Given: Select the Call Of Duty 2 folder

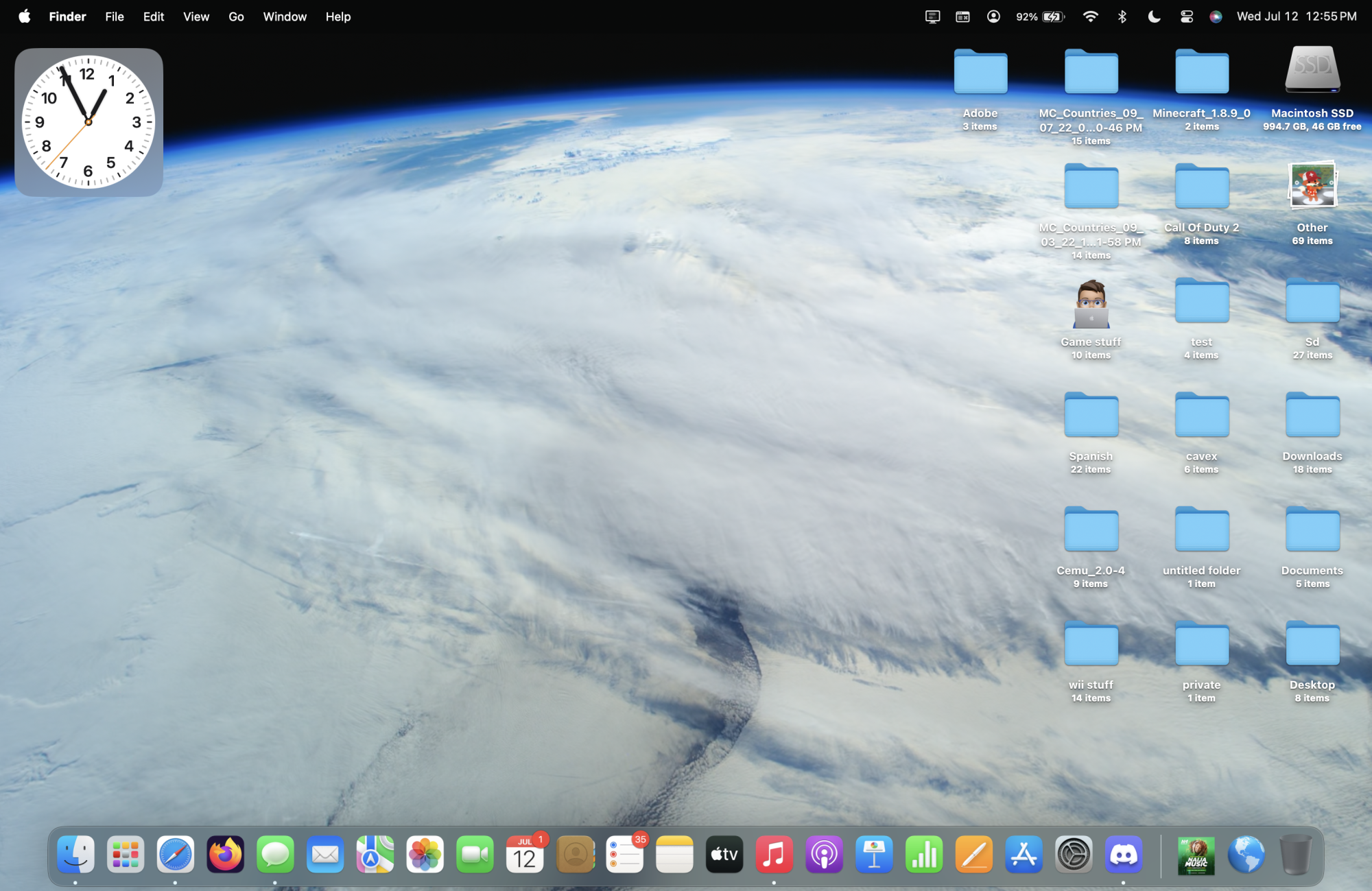Looking at the screenshot, I should 1201,187.
